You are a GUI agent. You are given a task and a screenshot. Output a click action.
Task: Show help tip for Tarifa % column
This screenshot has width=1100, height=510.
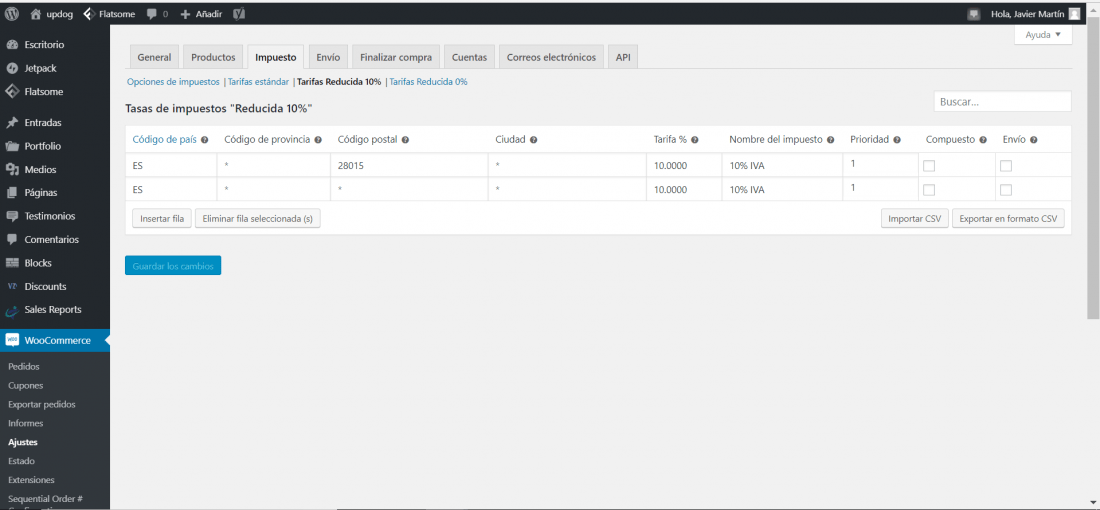click(695, 140)
